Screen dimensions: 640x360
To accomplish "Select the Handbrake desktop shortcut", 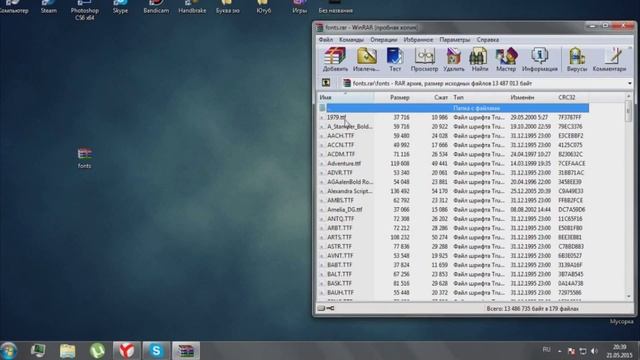I will click(192, 7).
